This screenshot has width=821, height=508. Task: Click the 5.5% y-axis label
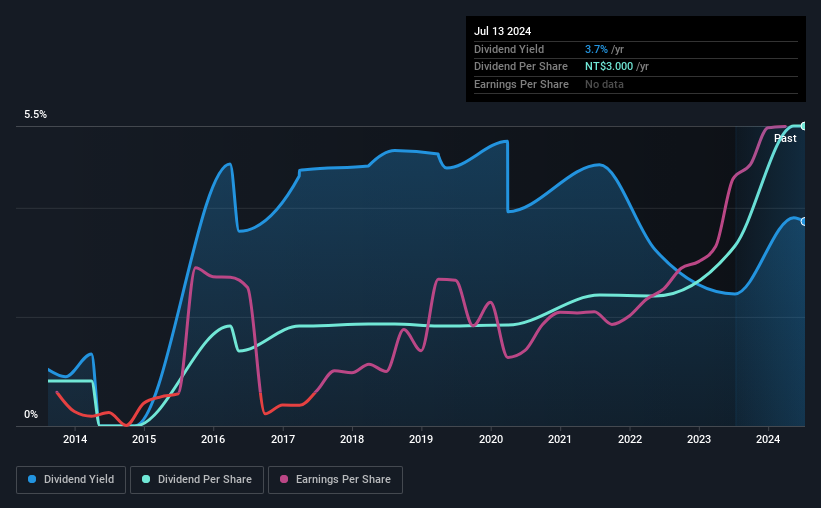click(x=35, y=115)
